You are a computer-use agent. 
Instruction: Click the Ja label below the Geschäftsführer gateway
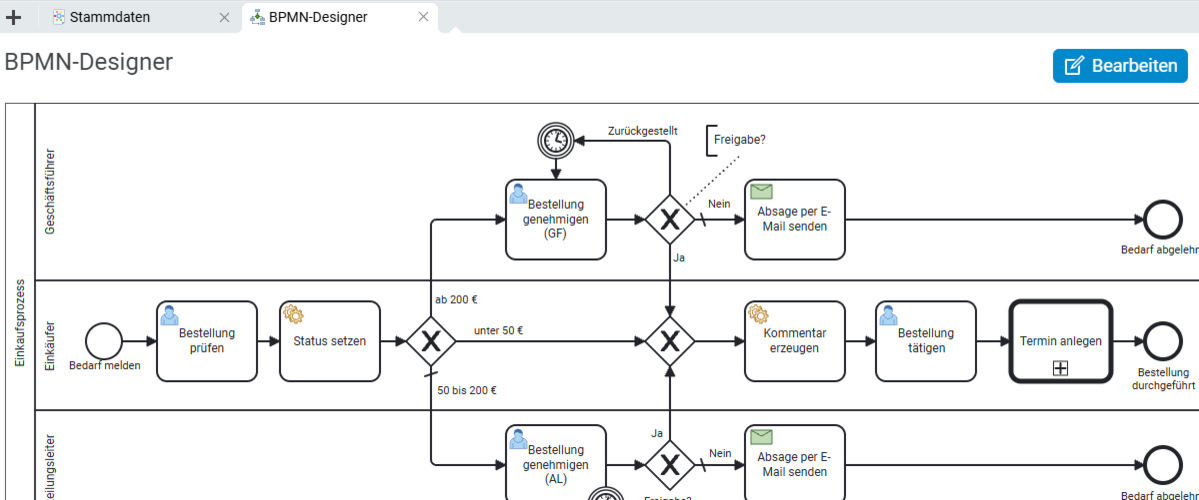[x=679, y=258]
